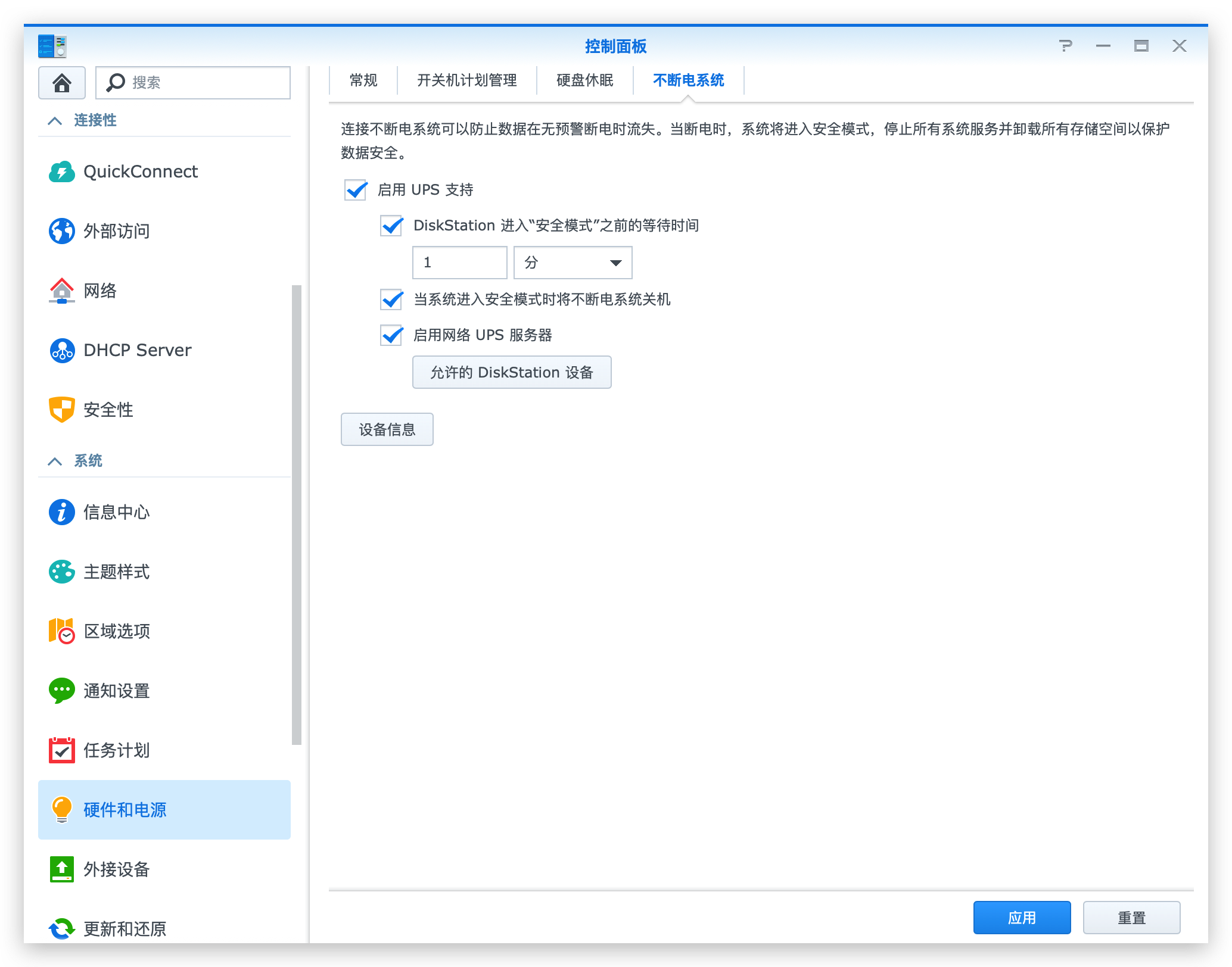Collapse the 连接性 section
The height and width of the screenshot is (967, 1232).
pos(55,121)
